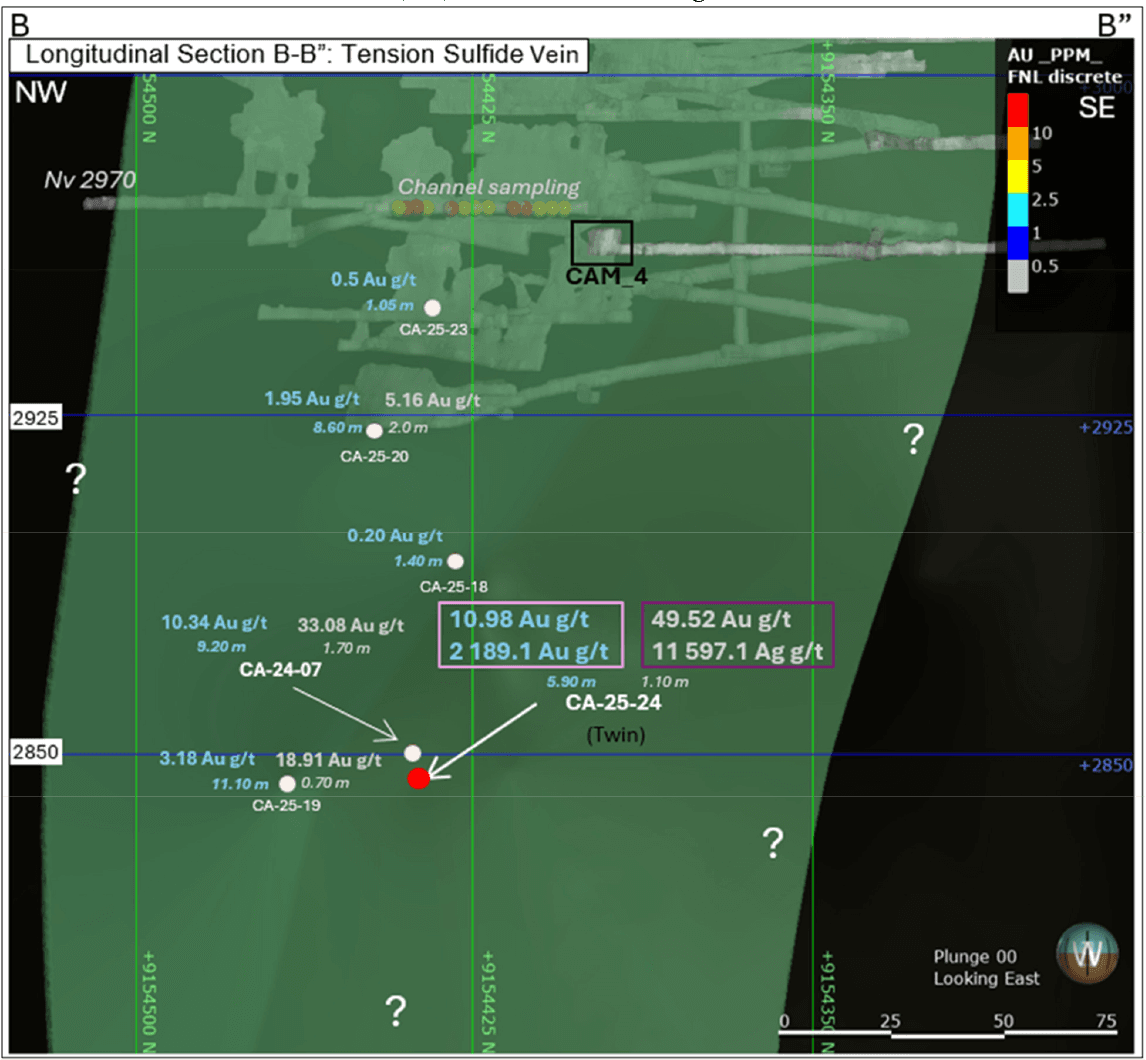Click the '2925' elevation label at left
The width and height of the screenshot is (1146, 1060).
[x=35, y=418]
